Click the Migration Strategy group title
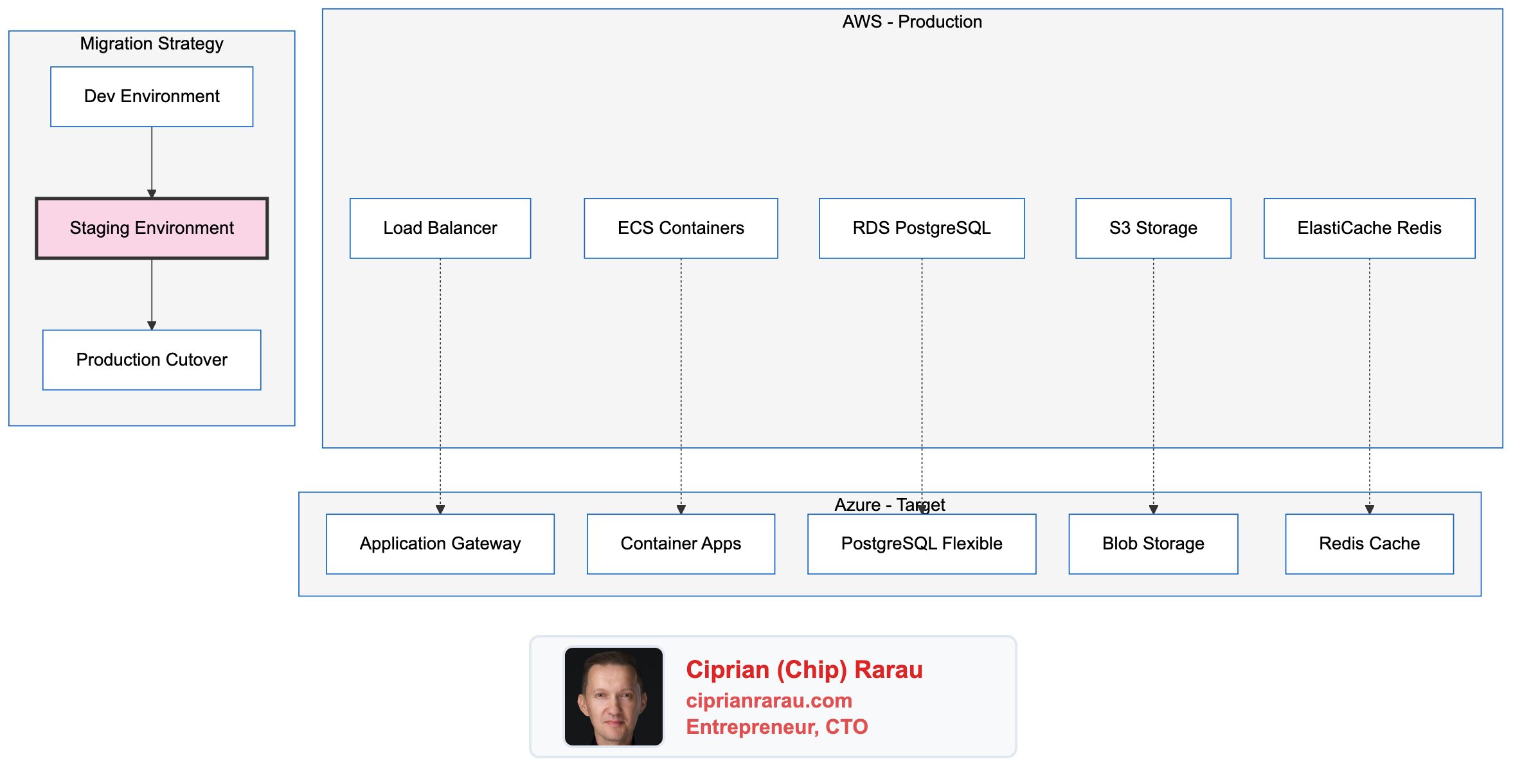The height and width of the screenshot is (784, 1522). [152, 44]
